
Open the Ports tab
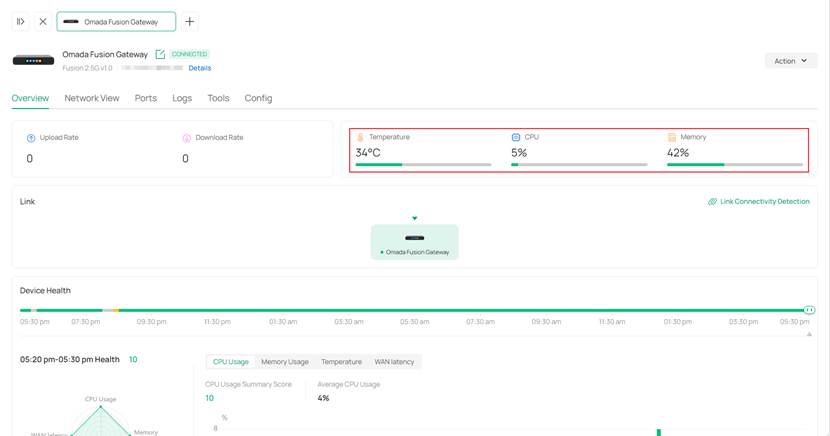146,98
